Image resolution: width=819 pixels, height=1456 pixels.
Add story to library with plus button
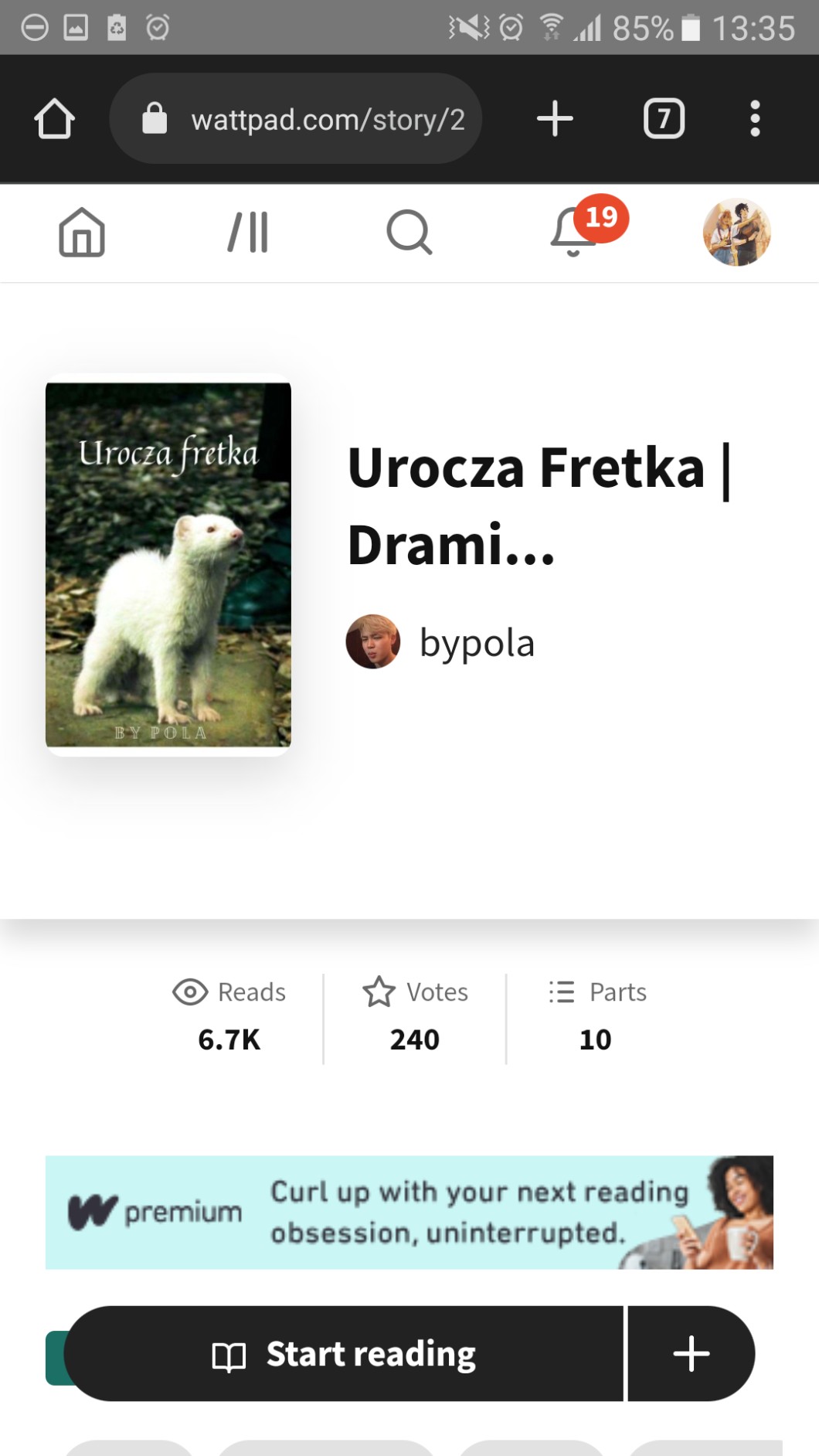[692, 1354]
